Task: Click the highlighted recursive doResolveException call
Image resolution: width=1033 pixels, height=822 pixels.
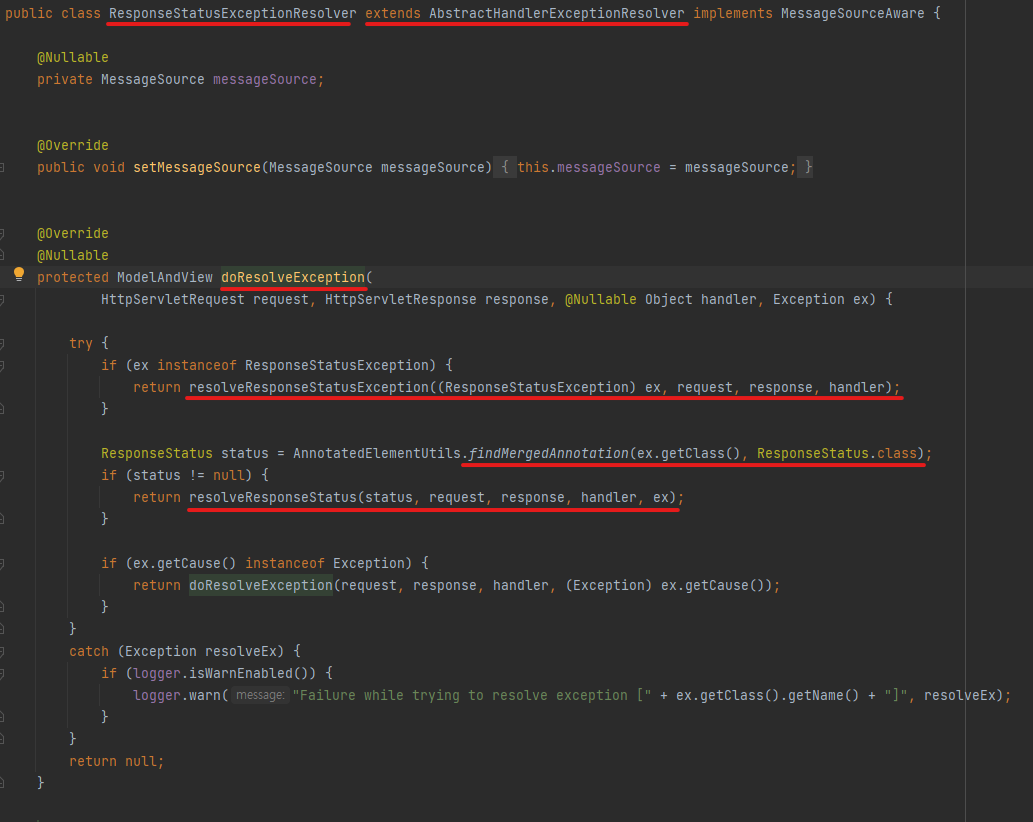Action: (261, 586)
